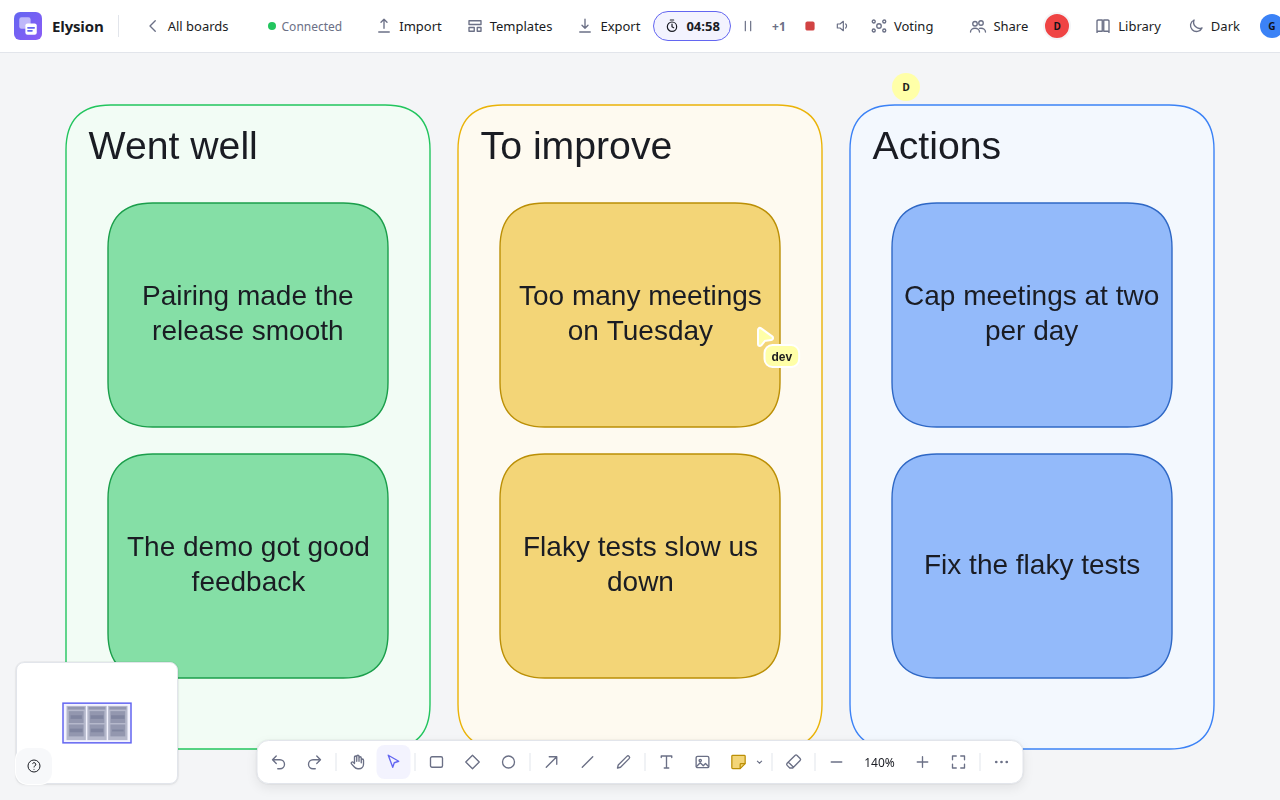Click the minimap board thumbnail
The image size is (1280, 800).
point(97,722)
